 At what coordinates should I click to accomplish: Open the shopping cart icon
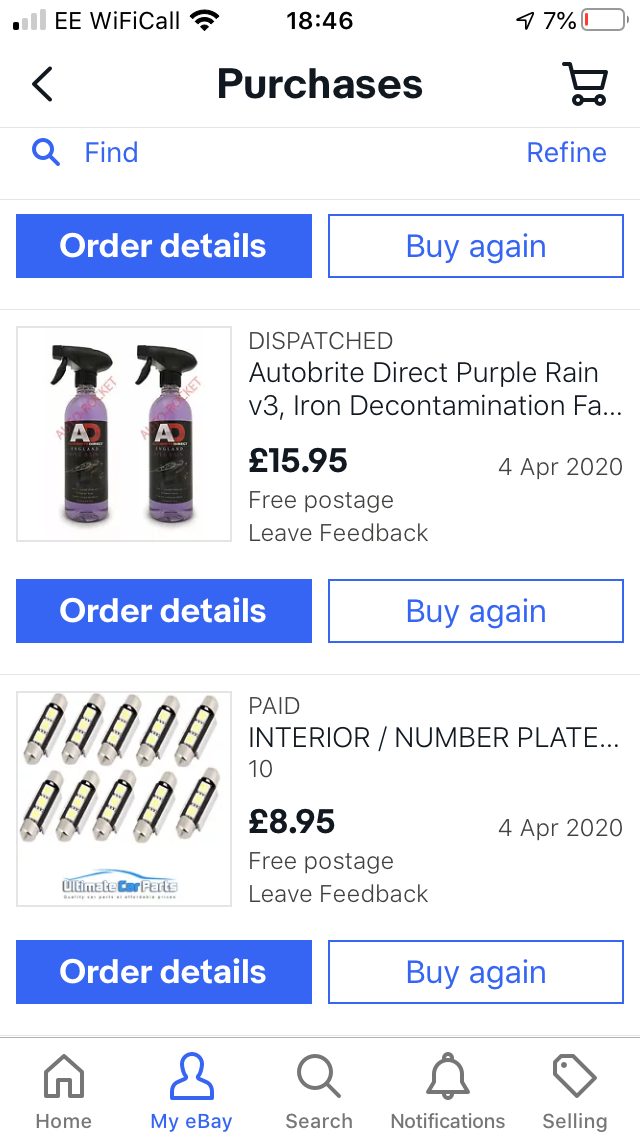(x=584, y=84)
